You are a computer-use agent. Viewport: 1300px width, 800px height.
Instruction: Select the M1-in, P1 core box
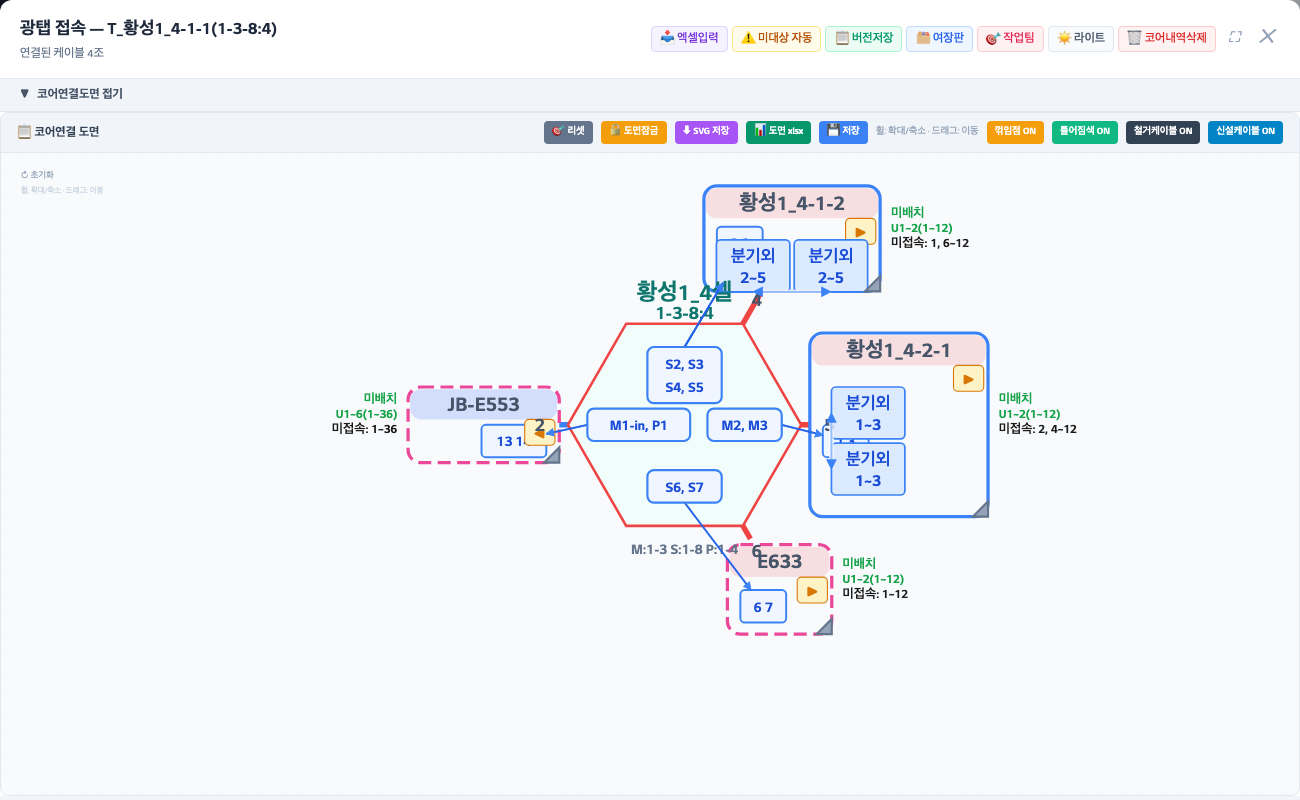point(639,425)
